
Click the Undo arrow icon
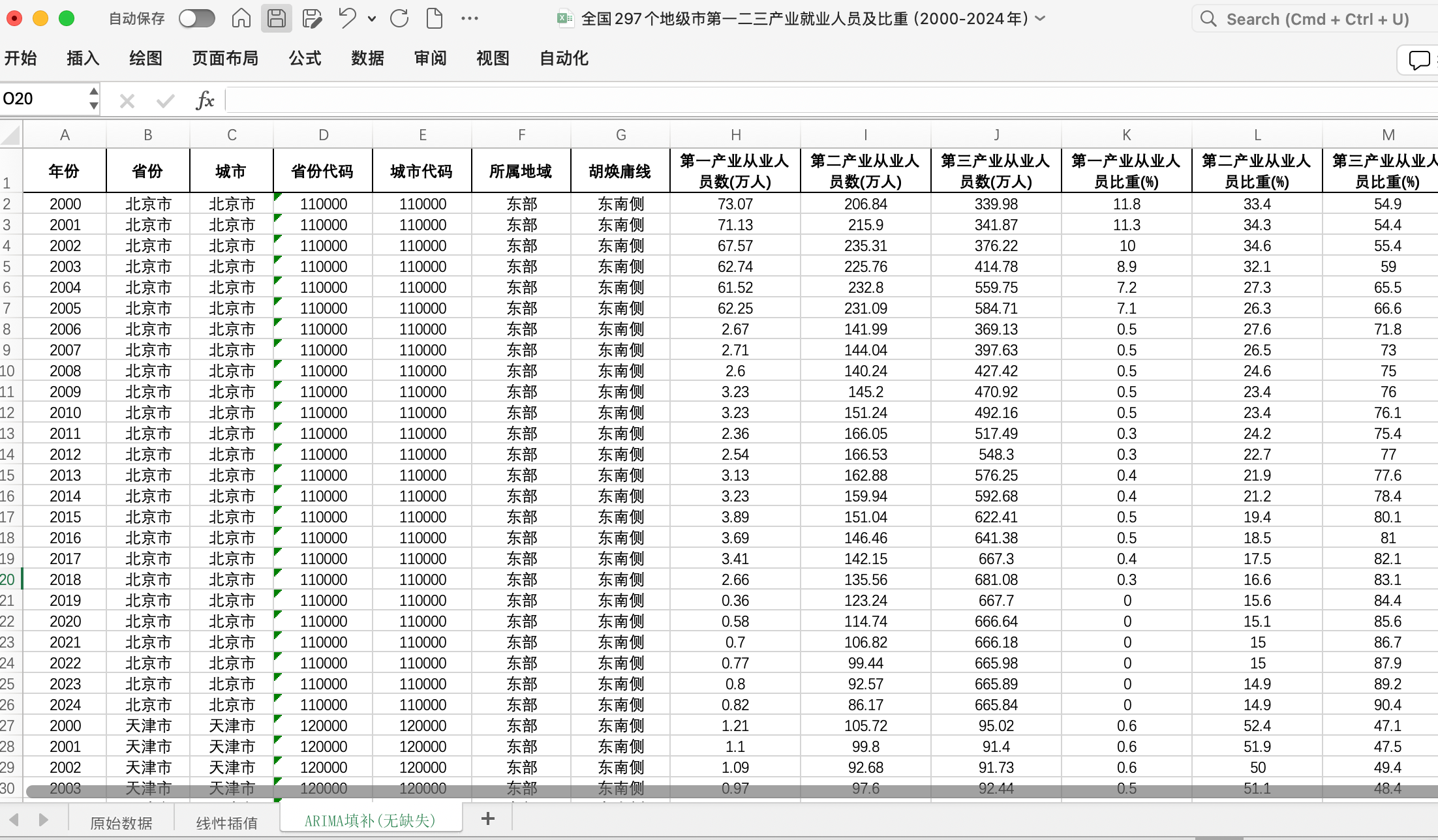click(x=347, y=18)
